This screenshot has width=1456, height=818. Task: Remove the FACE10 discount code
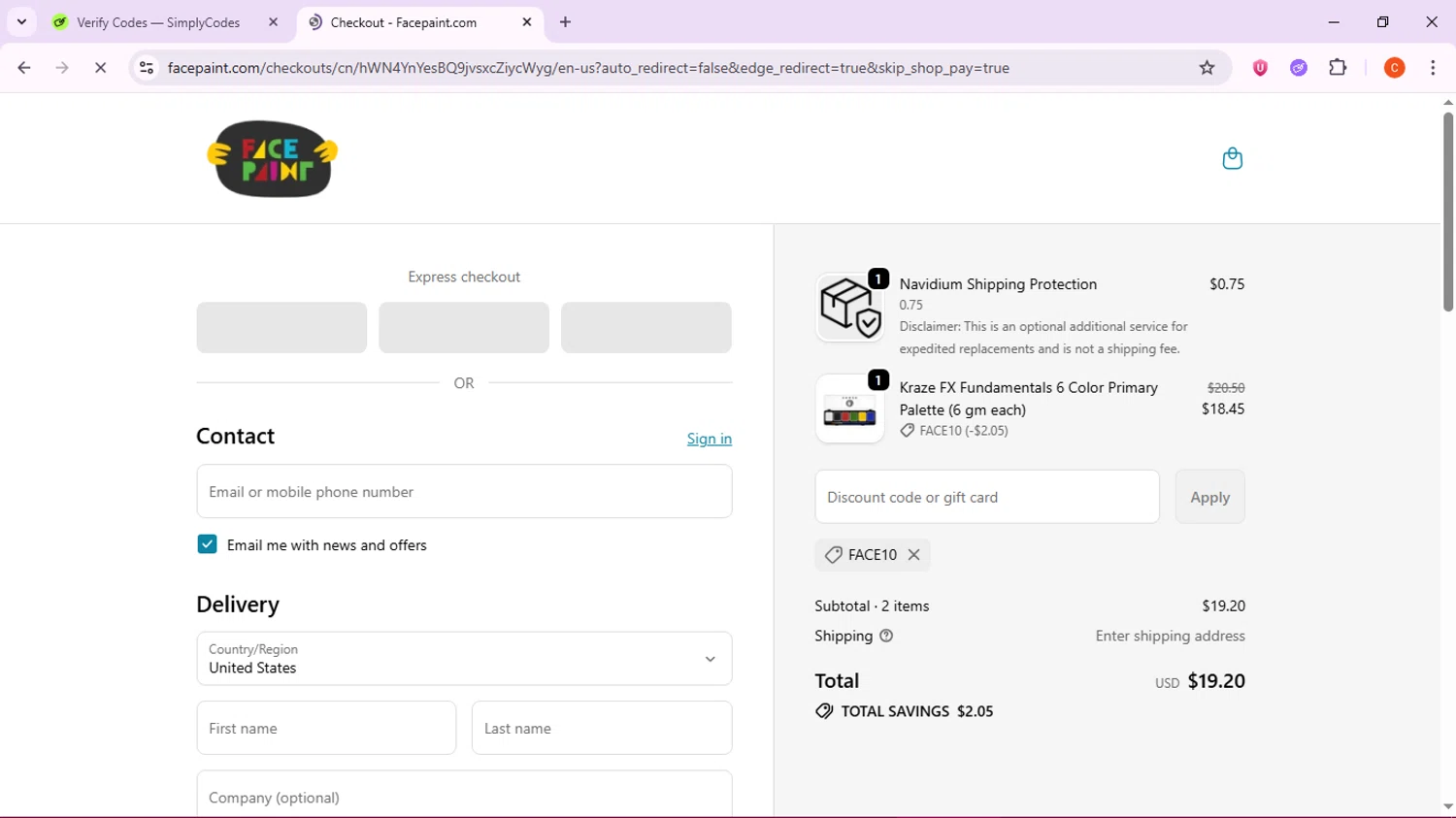click(913, 555)
